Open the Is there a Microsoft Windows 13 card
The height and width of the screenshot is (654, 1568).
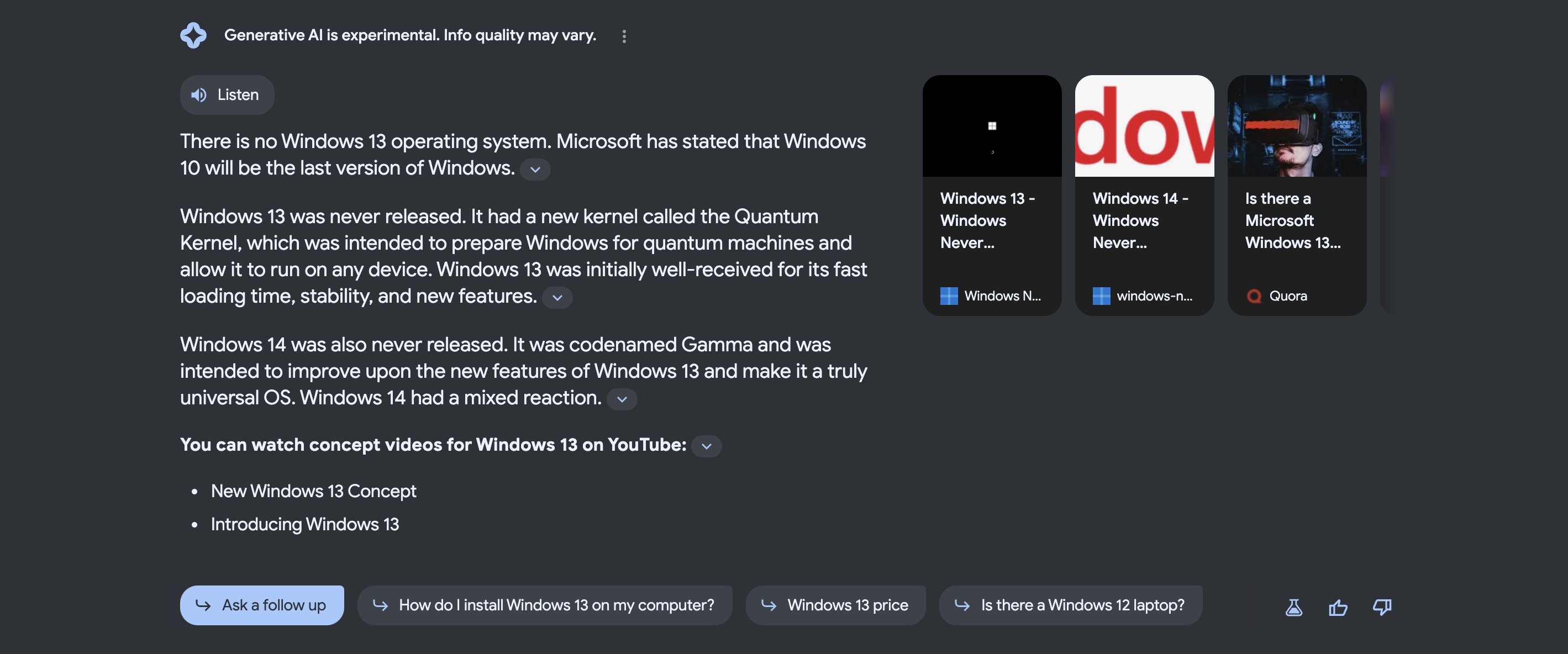tap(1297, 194)
